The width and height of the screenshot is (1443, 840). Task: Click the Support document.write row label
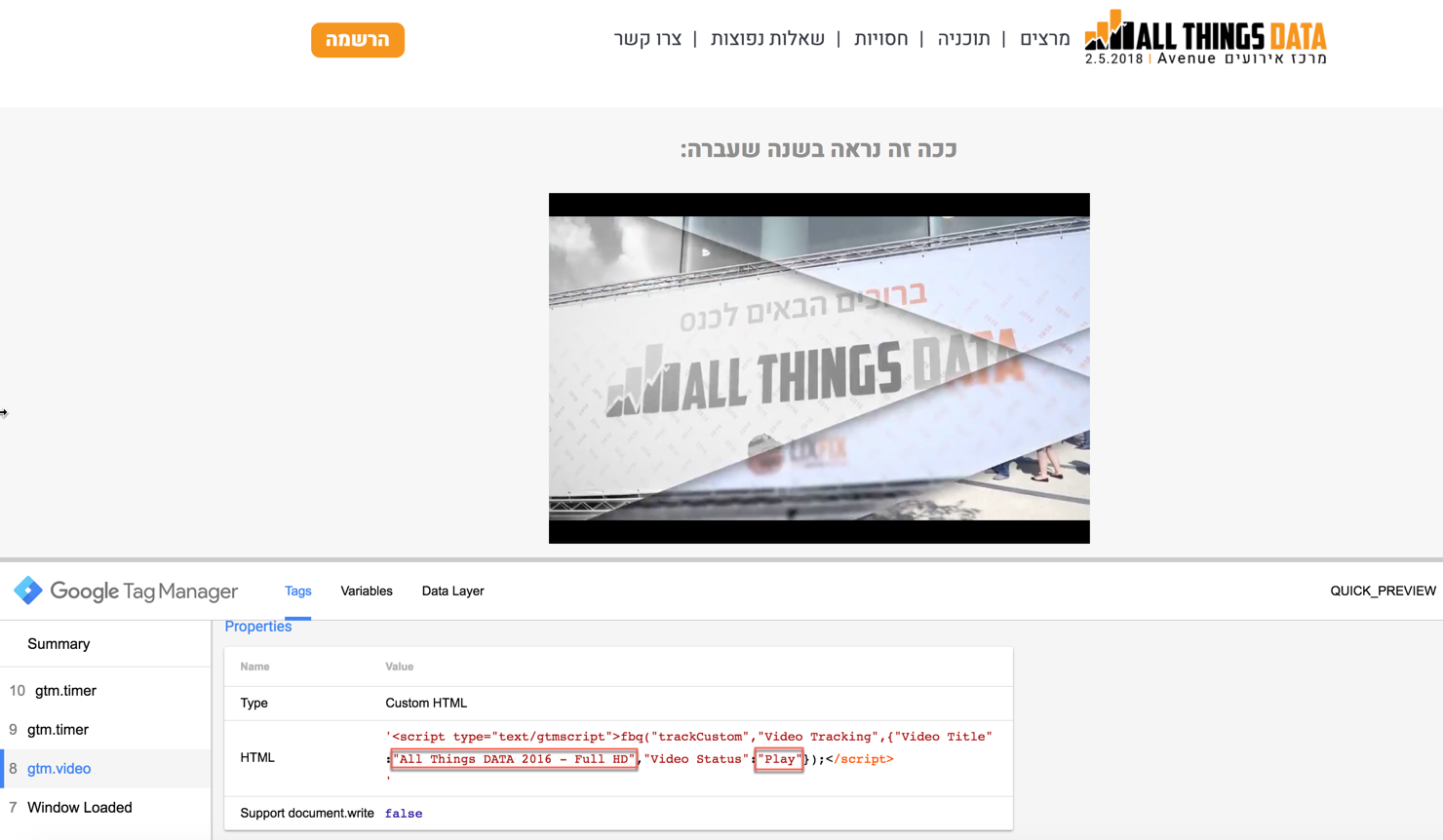pyautogui.click(x=307, y=814)
